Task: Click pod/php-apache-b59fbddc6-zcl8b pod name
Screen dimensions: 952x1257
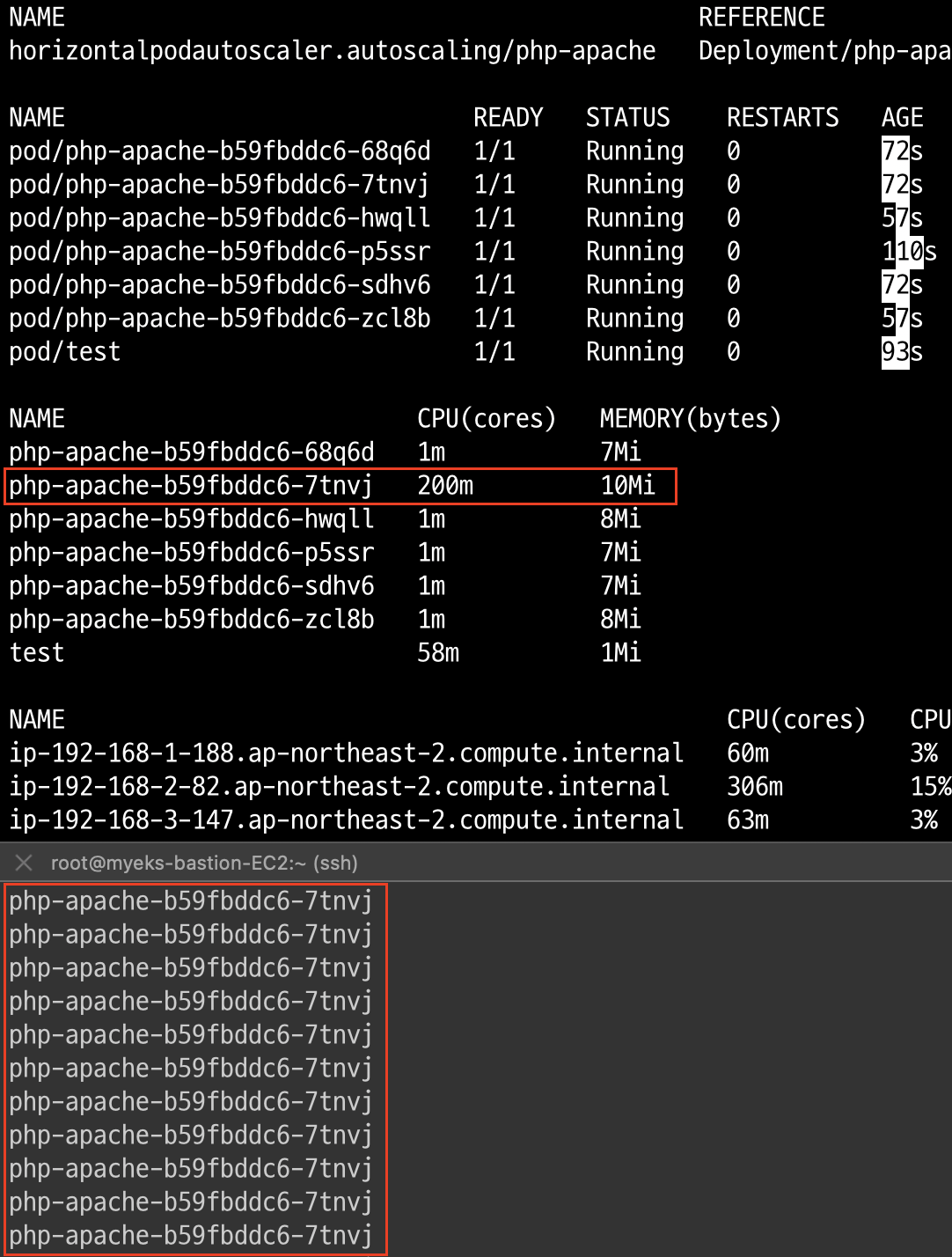Action: click(220, 319)
